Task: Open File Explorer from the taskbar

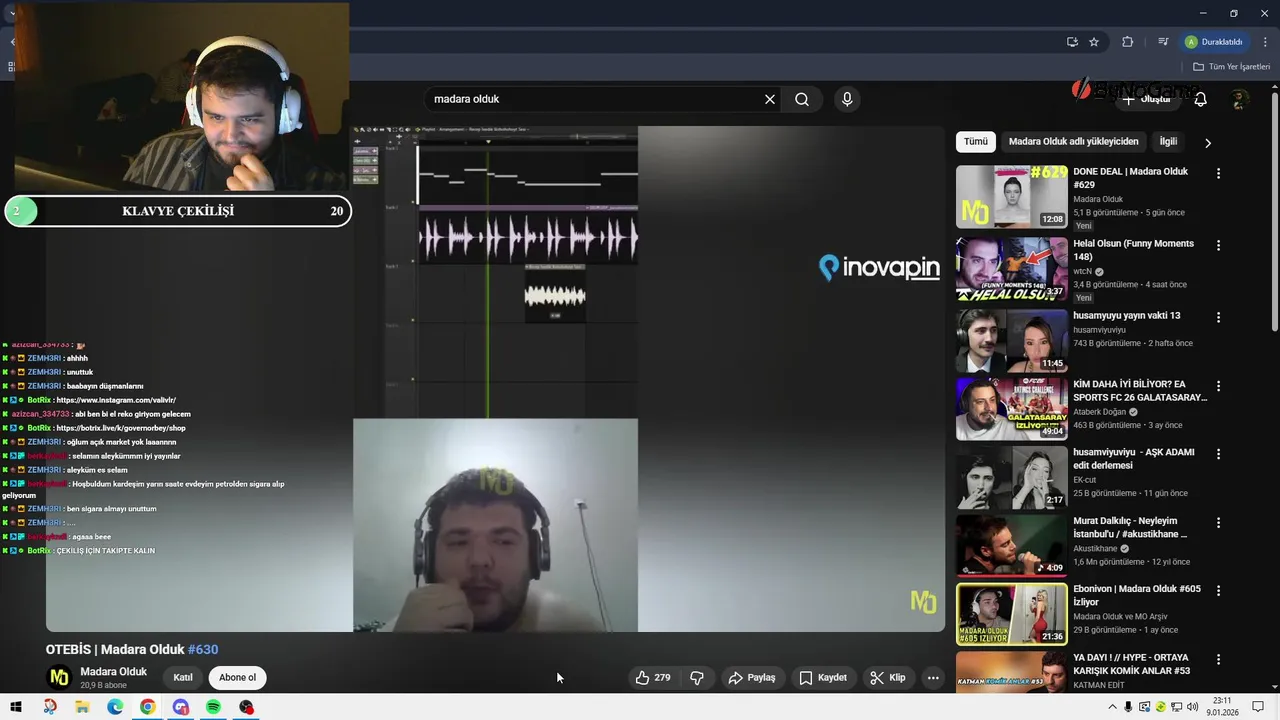Action: pos(82,707)
